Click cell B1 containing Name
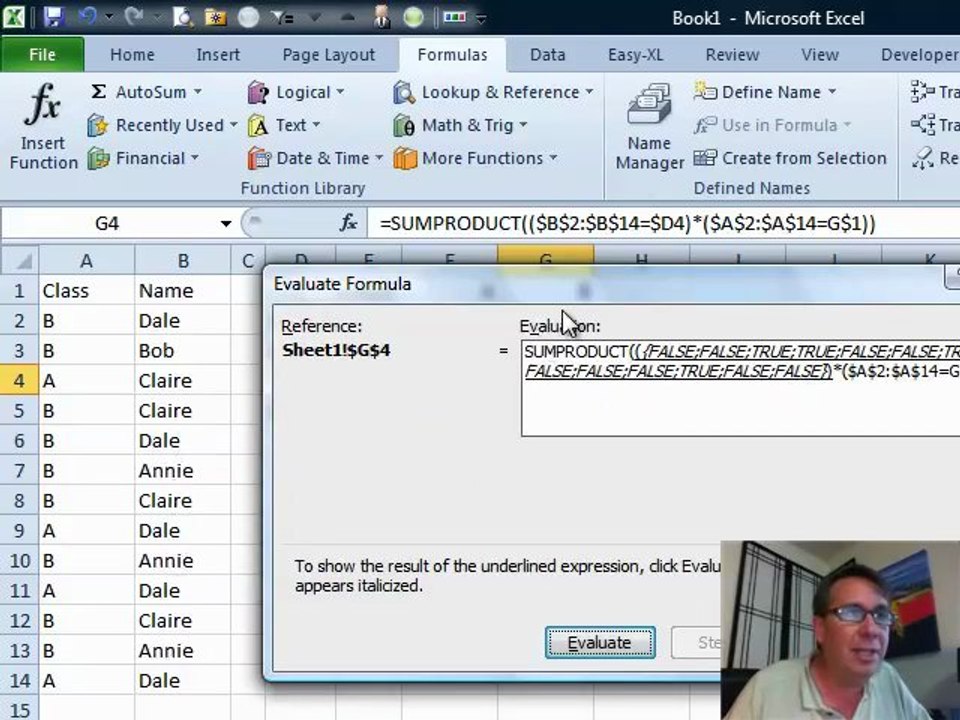Image resolution: width=960 pixels, height=720 pixels. tap(183, 291)
